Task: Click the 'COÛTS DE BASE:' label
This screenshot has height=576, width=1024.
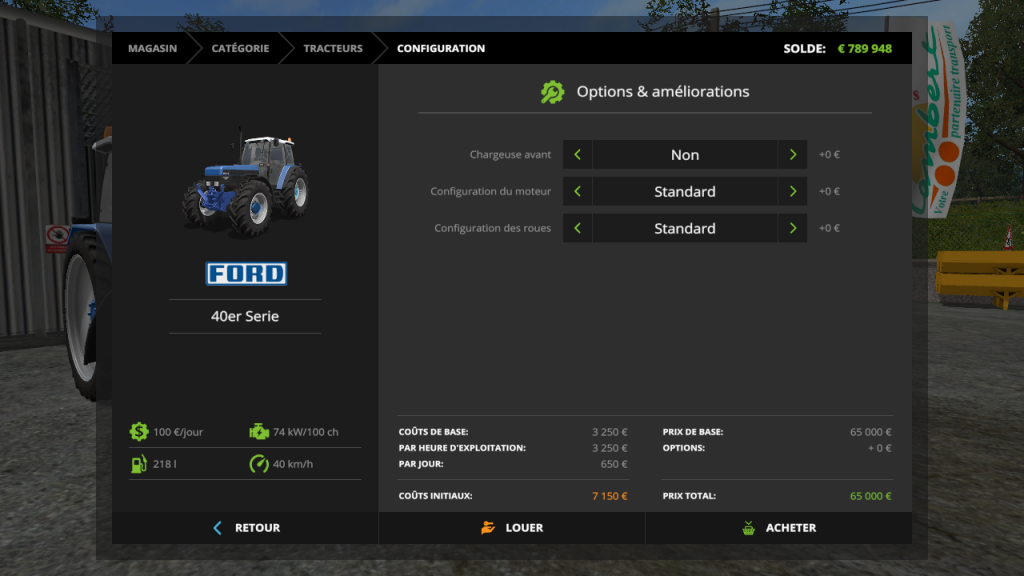Action: click(434, 432)
